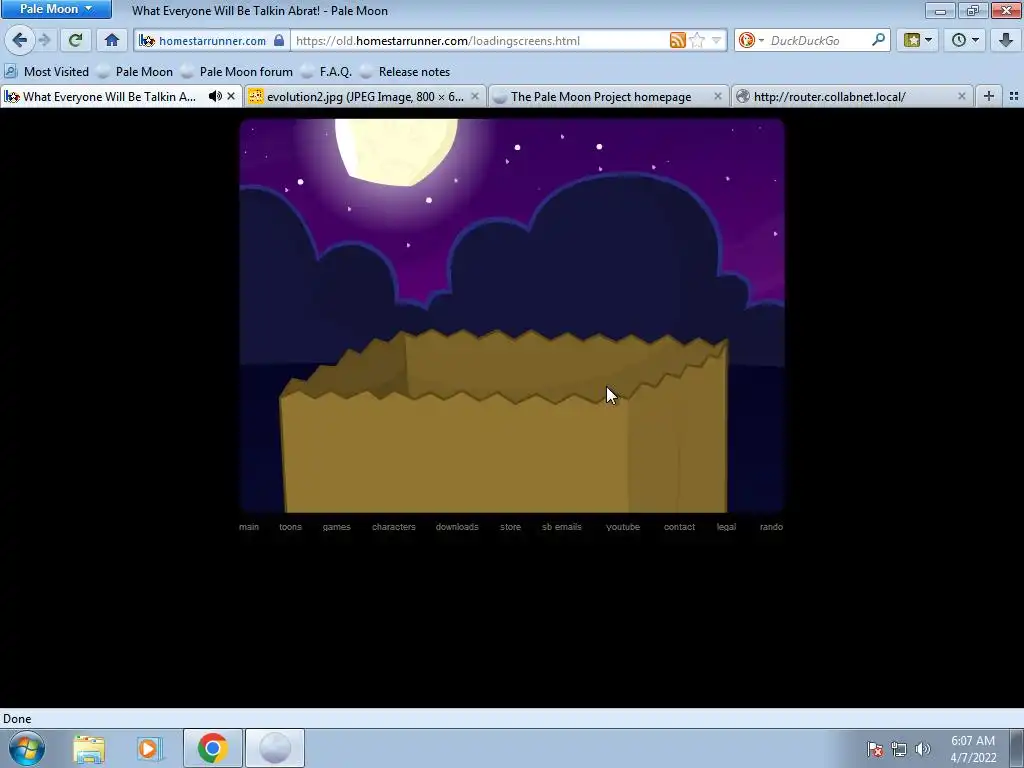The width and height of the screenshot is (1024, 768).
Task: Mute the tab audio speaker icon
Action: (215, 97)
